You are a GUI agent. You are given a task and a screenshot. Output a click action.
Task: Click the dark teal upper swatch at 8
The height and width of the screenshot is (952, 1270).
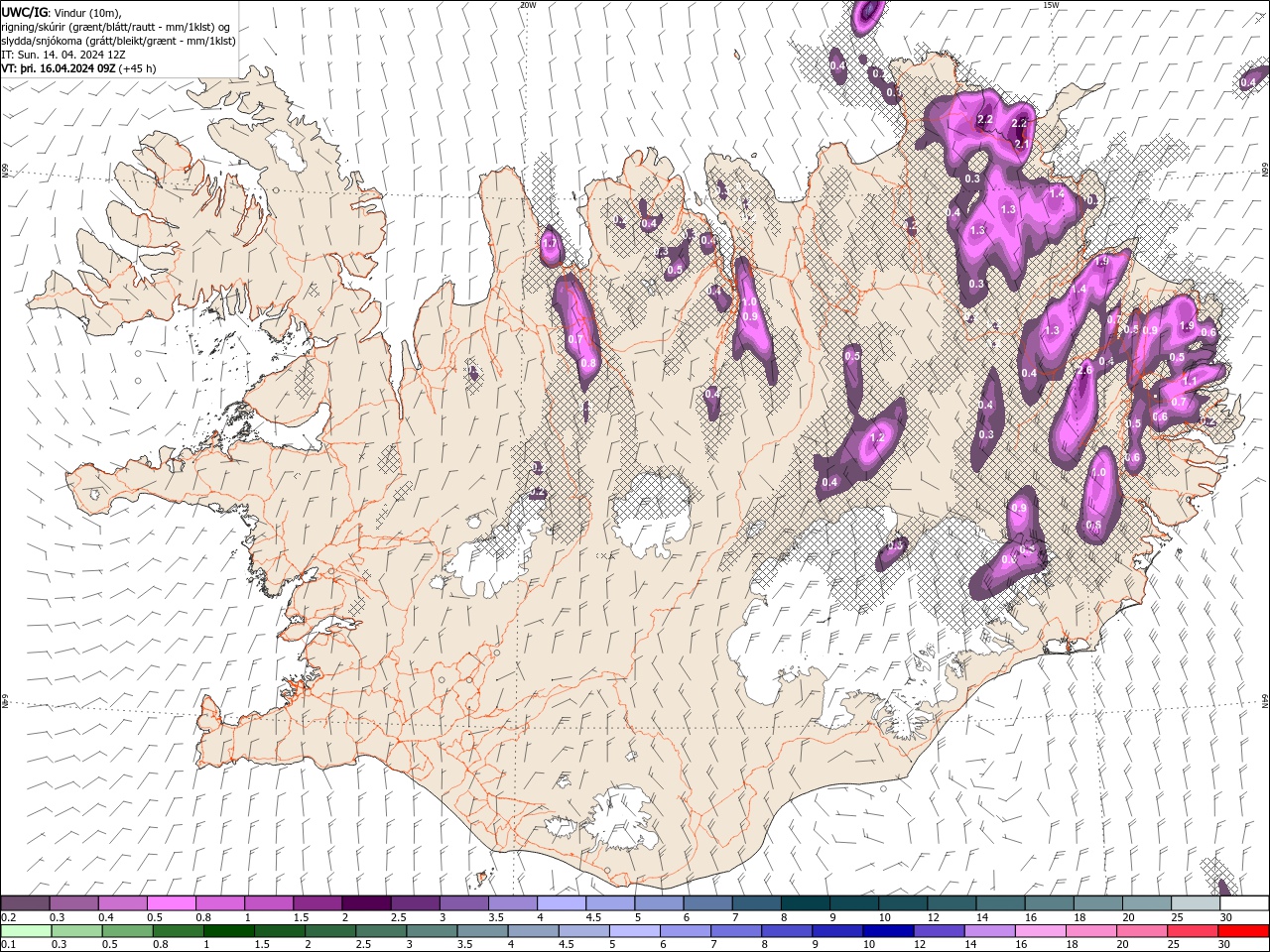tap(805, 903)
